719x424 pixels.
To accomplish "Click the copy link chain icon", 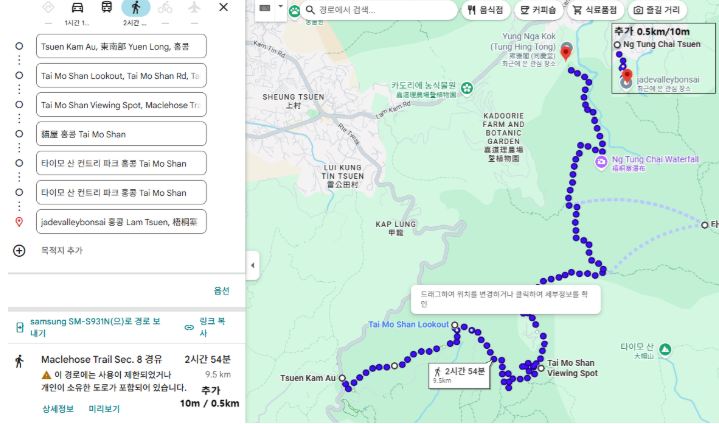I will (x=189, y=327).
